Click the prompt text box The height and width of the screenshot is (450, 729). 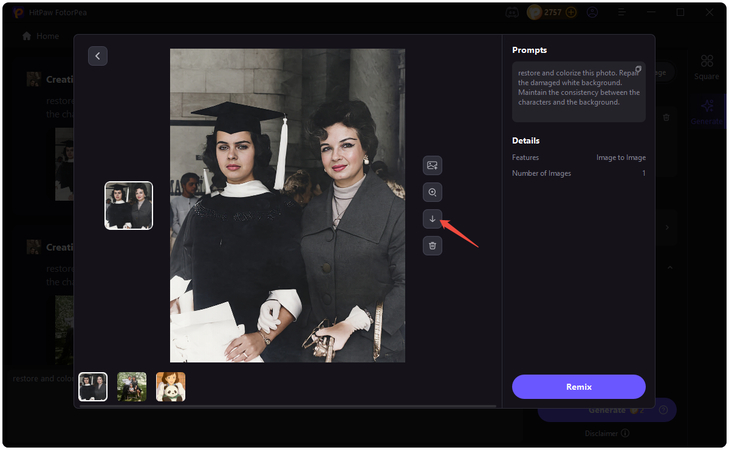coord(579,92)
